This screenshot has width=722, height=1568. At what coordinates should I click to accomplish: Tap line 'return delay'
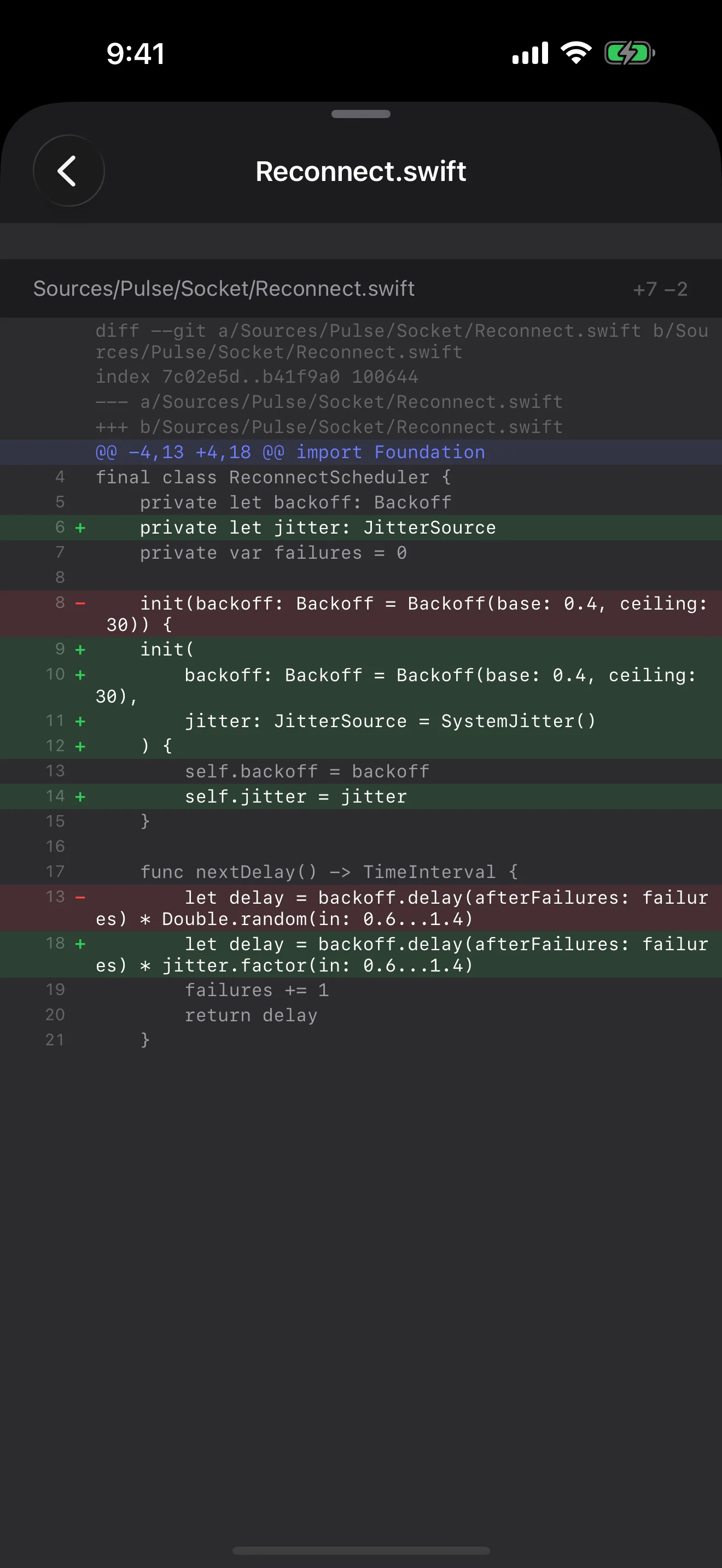point(361,1015)
